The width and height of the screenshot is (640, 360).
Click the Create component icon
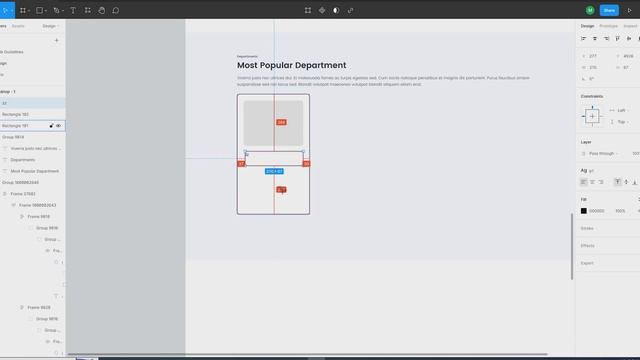(x=322, y=10)
